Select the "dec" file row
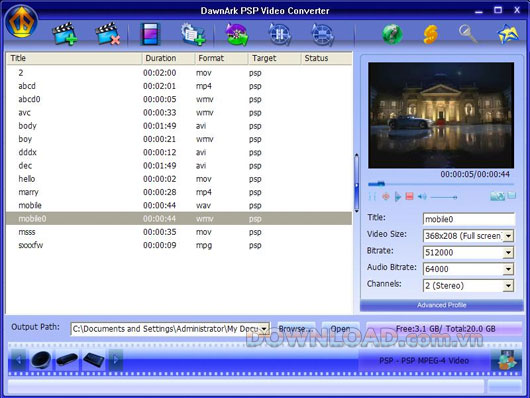 [179, 166]
